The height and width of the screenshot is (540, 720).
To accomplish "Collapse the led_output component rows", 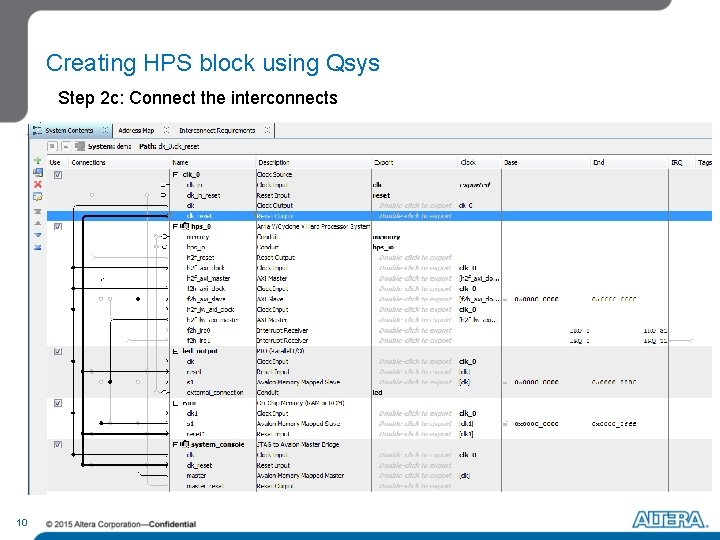I will pyautogui.click(x=175, y=351).
